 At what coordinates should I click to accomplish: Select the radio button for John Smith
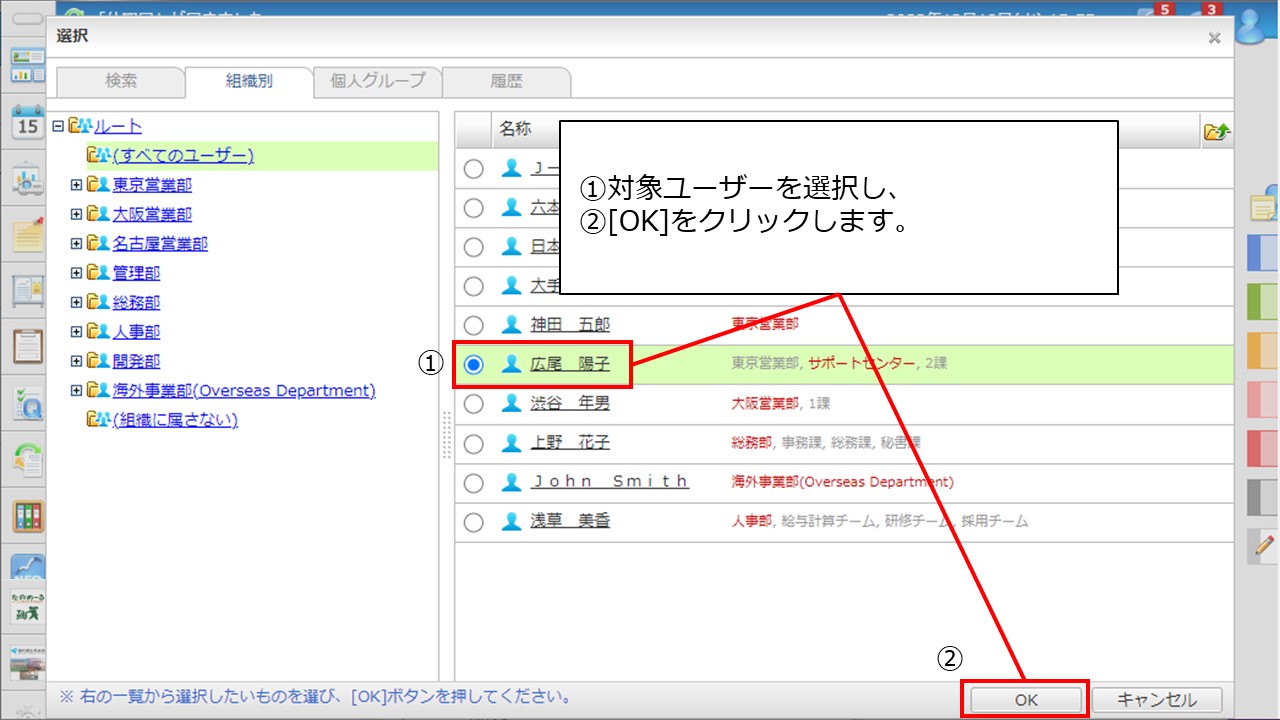pyautogui.click(x=474, y=483)
